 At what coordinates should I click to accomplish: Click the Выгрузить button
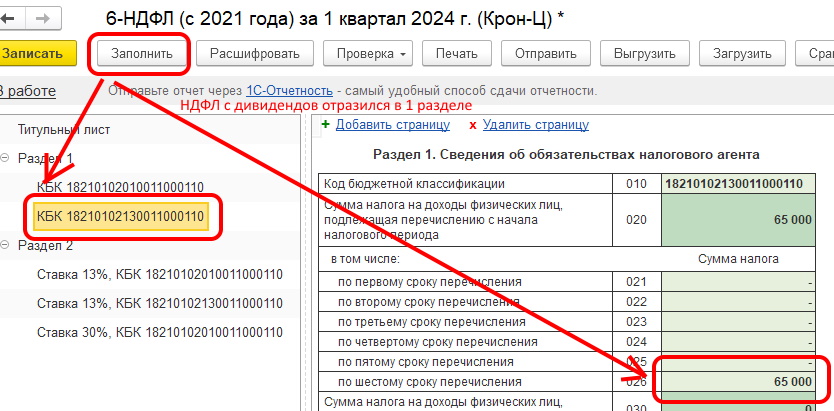(645, 54)
